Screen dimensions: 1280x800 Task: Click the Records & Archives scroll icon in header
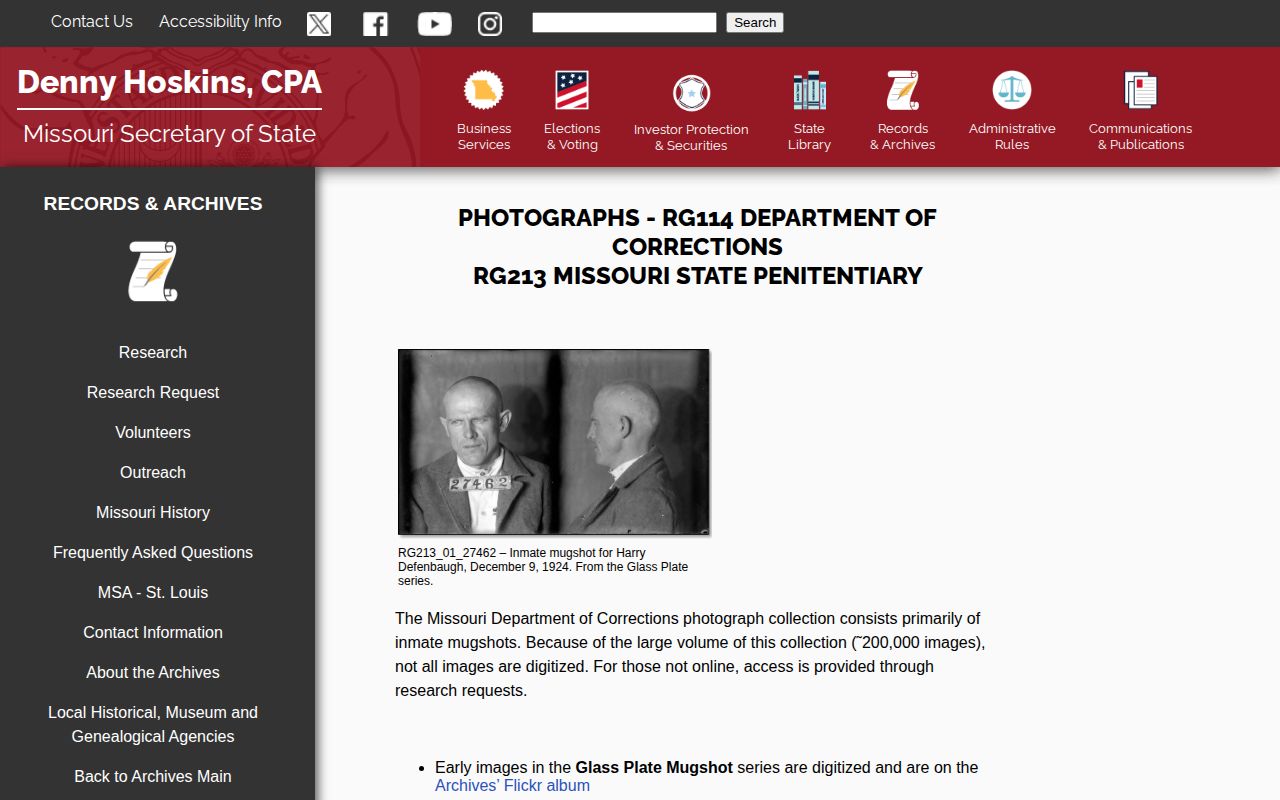pos(902,90)
